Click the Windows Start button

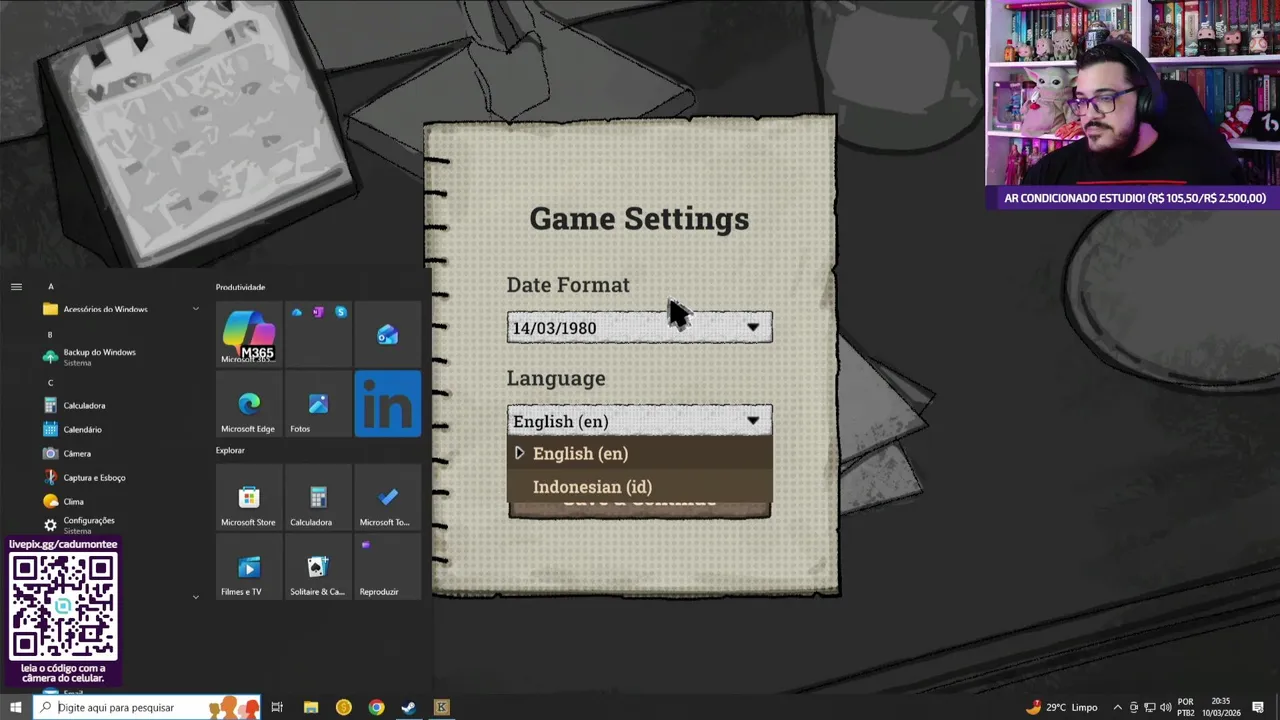pos(16,707)
